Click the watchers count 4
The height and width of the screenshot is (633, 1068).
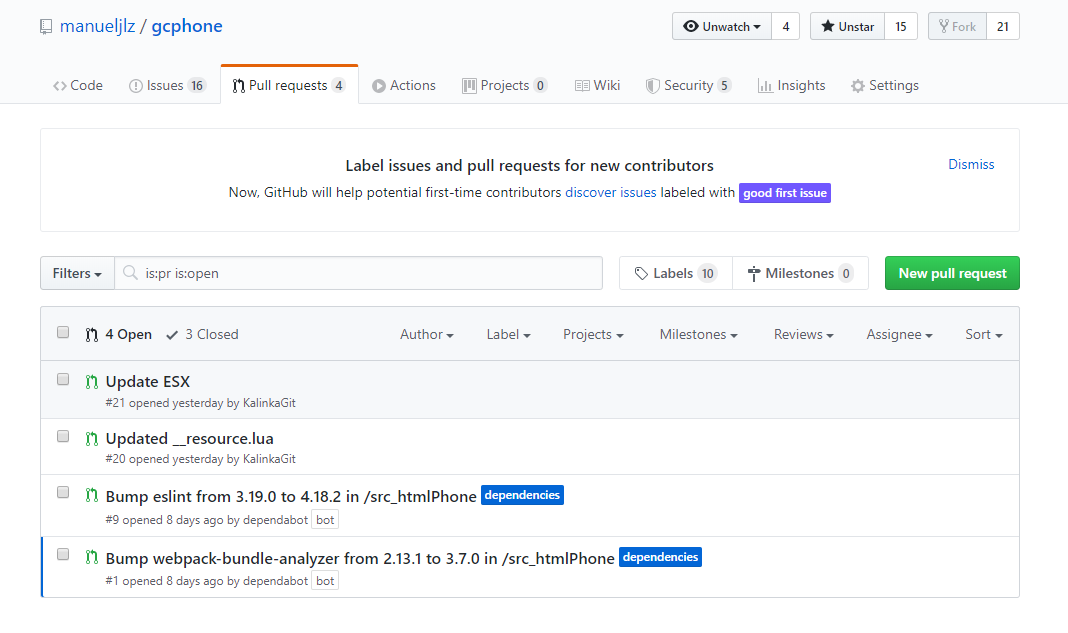pos(785,27)
